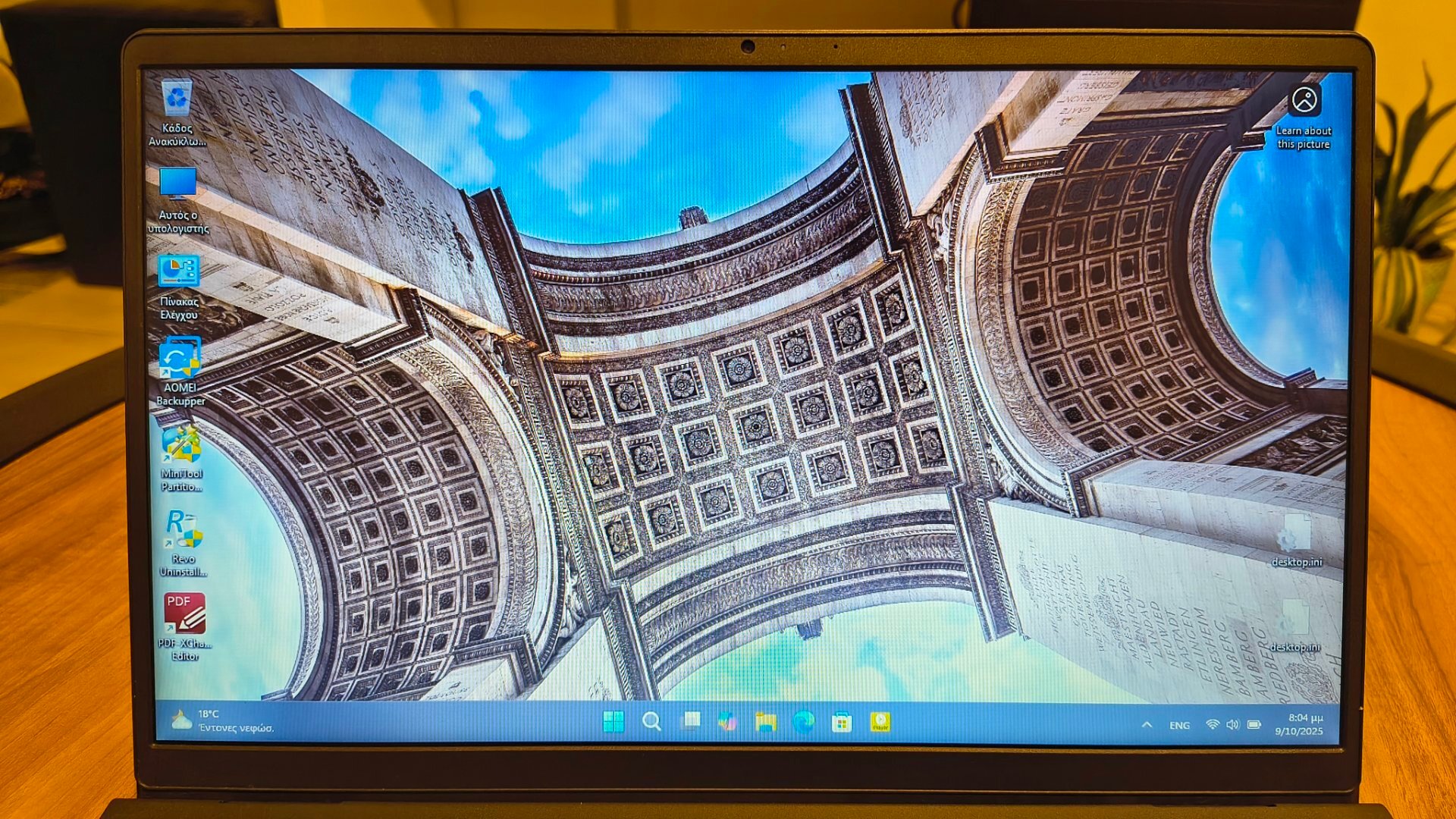Image resolution: width=1456 pixels, height=819 pixels.
Task: Select the lower desktop.ini file
Action: [1294, 619]
